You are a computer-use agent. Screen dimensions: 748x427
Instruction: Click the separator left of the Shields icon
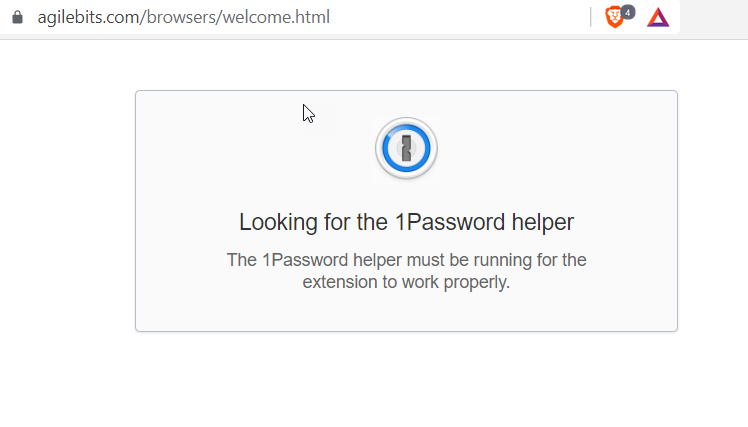[x=591, y=17]
